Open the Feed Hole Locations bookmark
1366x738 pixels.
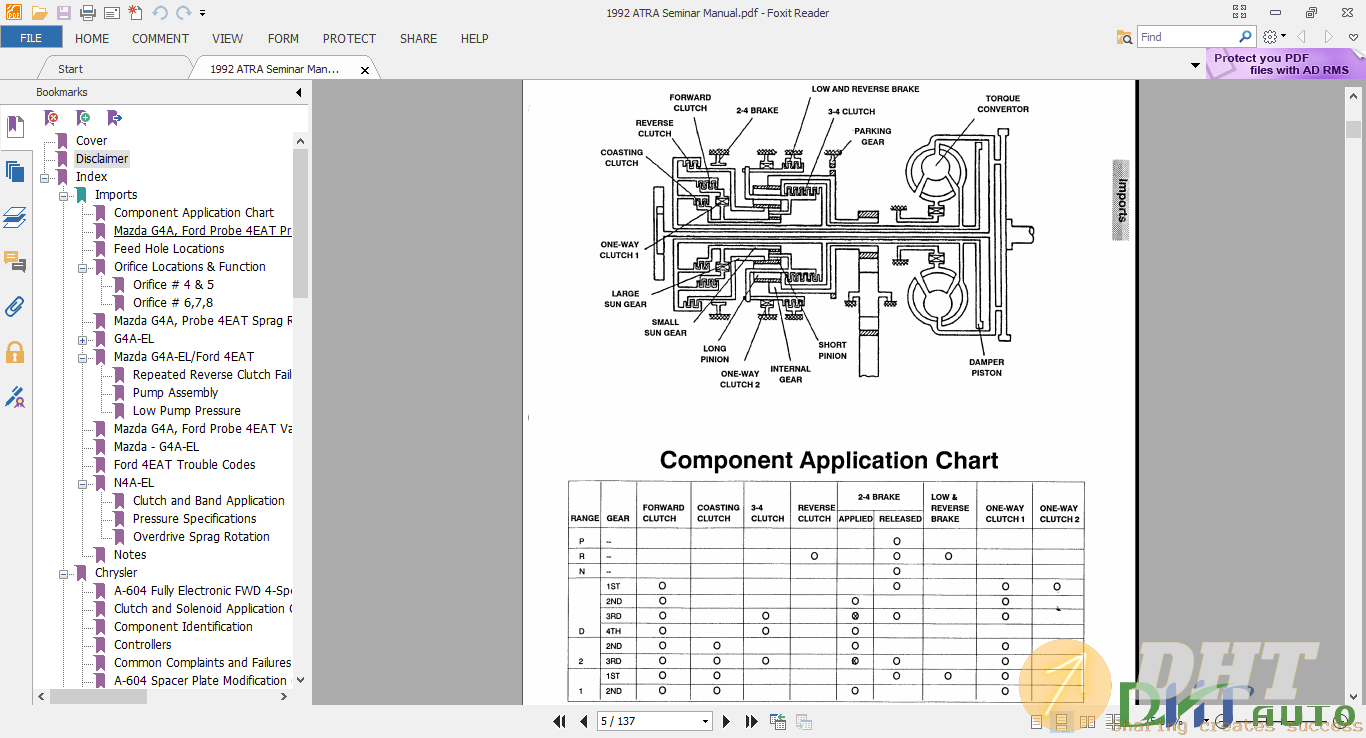pos(169,249)
